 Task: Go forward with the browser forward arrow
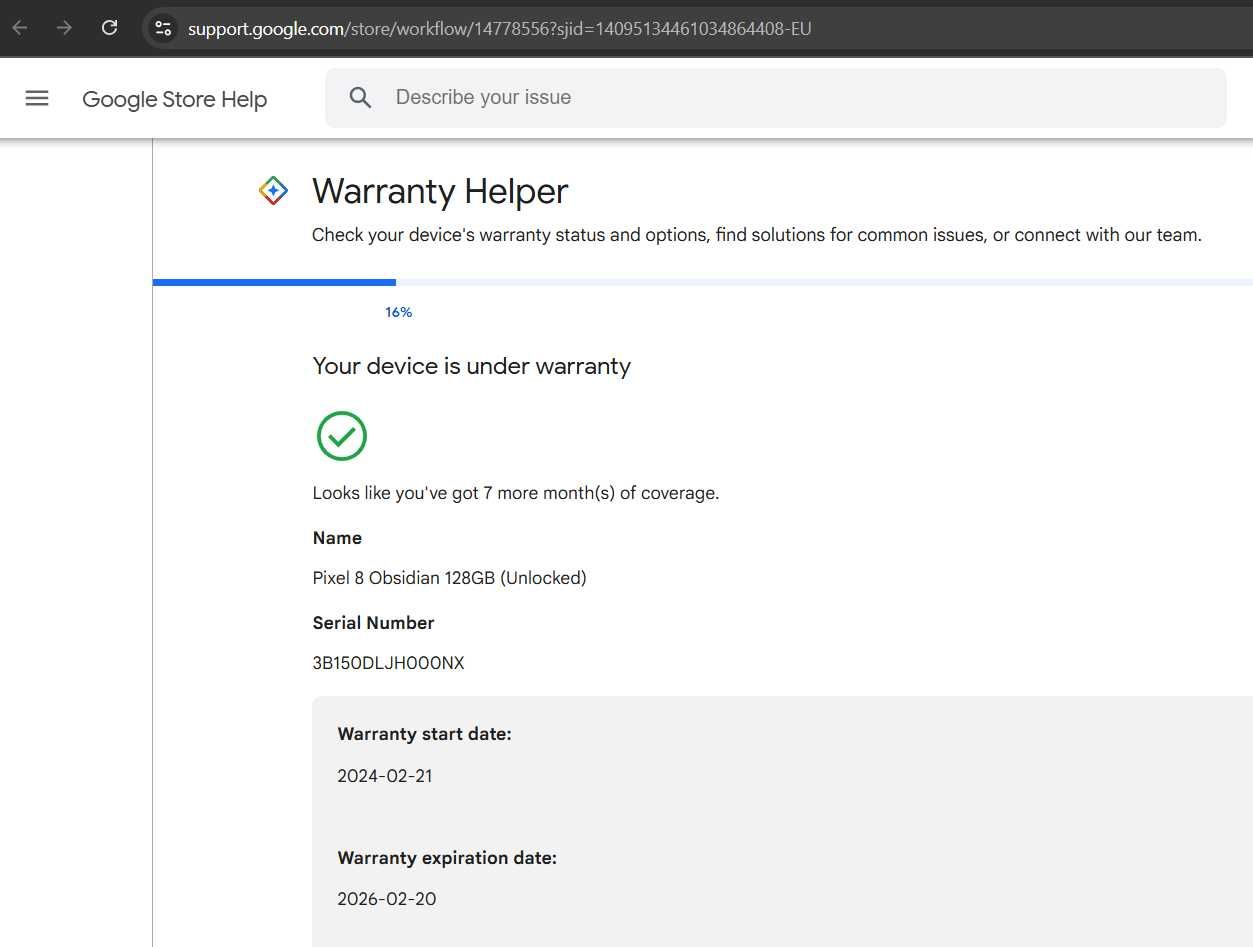click(64, 28)
